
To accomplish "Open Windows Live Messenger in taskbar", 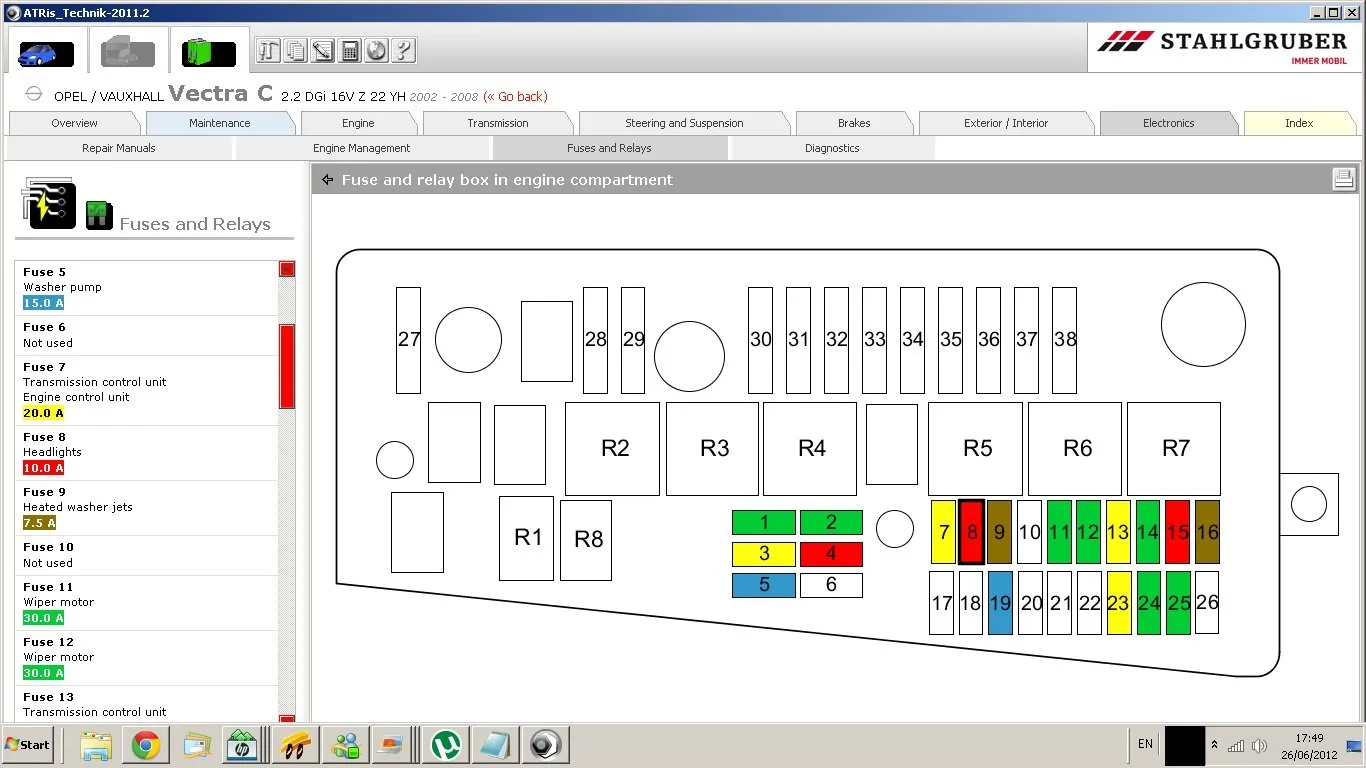I will coord(346,745).
